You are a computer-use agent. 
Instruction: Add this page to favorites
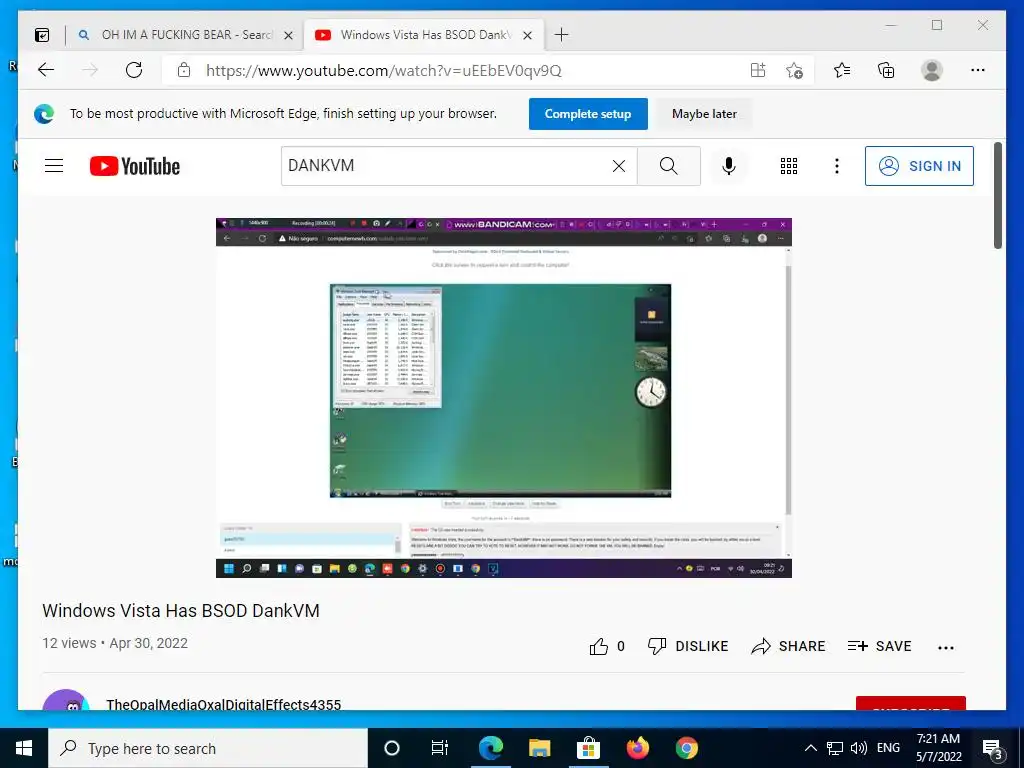pyautogui.click(x=794, y=70)
